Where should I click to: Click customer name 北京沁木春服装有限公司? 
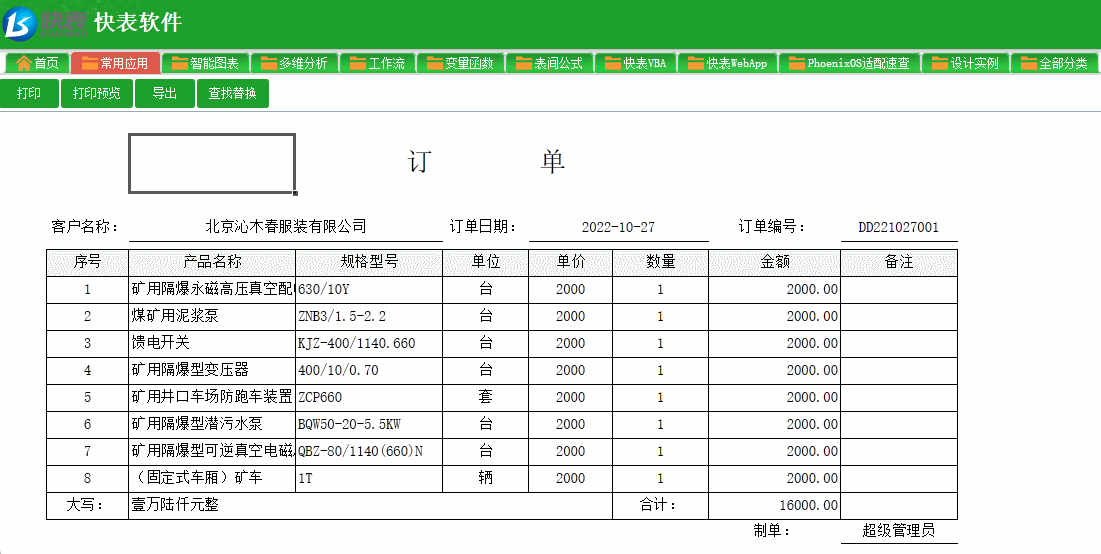click(x=286, y=226)
